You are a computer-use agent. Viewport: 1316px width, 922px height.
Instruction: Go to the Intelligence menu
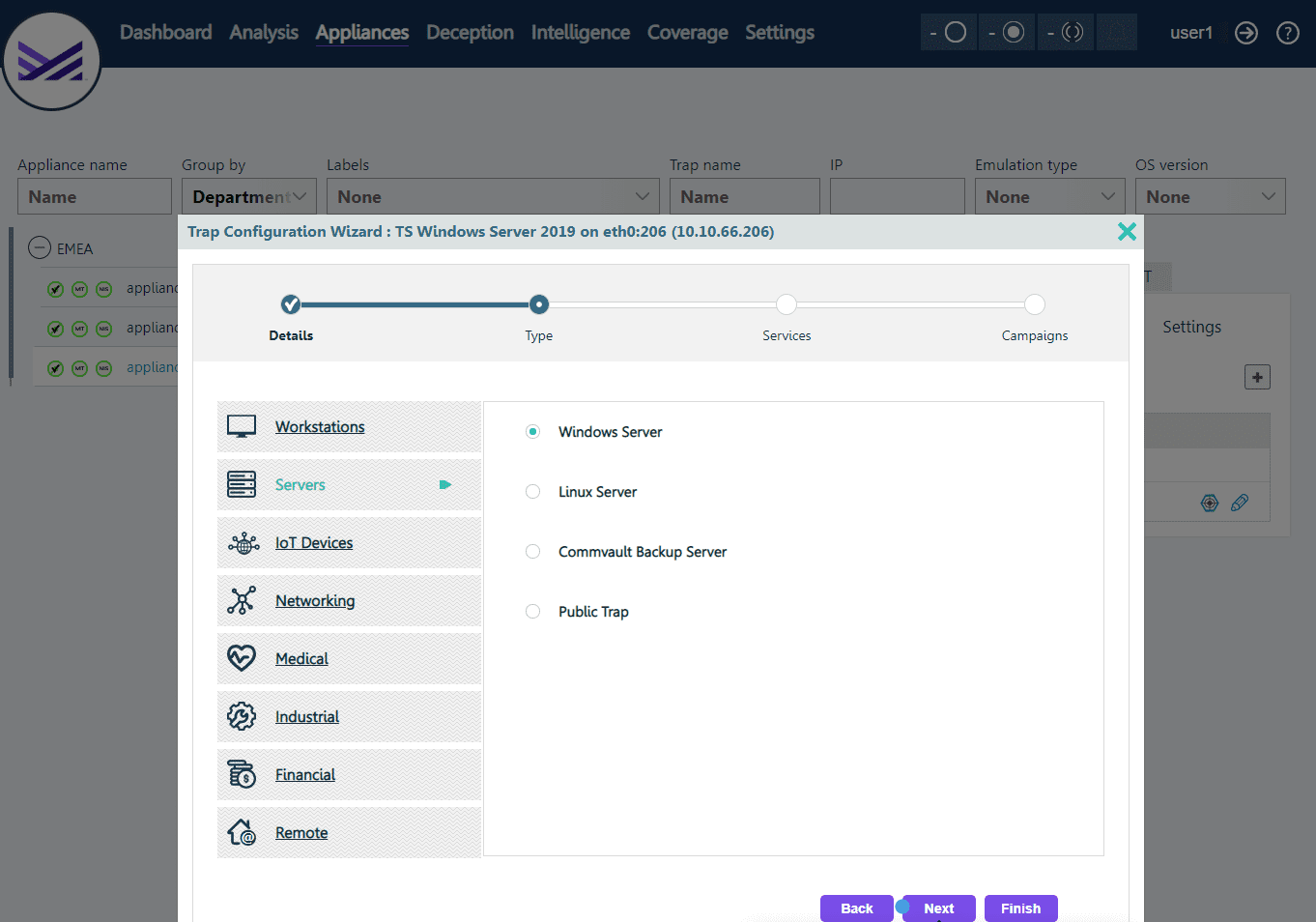tap(580, 33)
